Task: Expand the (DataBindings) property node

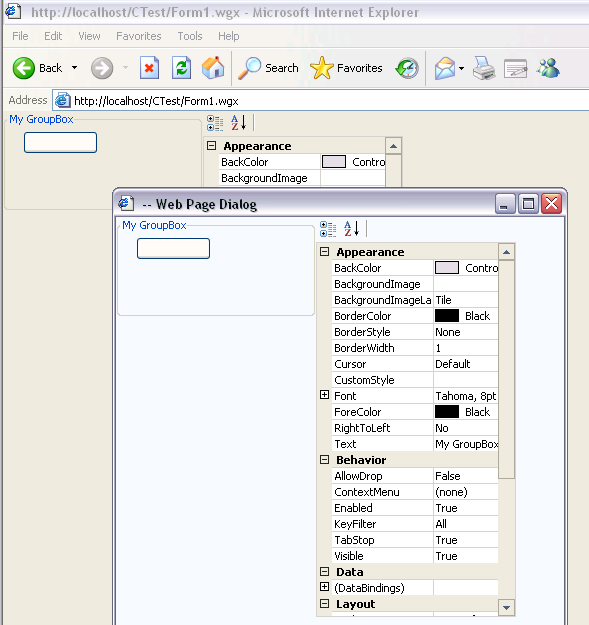Action: (325, 587)
